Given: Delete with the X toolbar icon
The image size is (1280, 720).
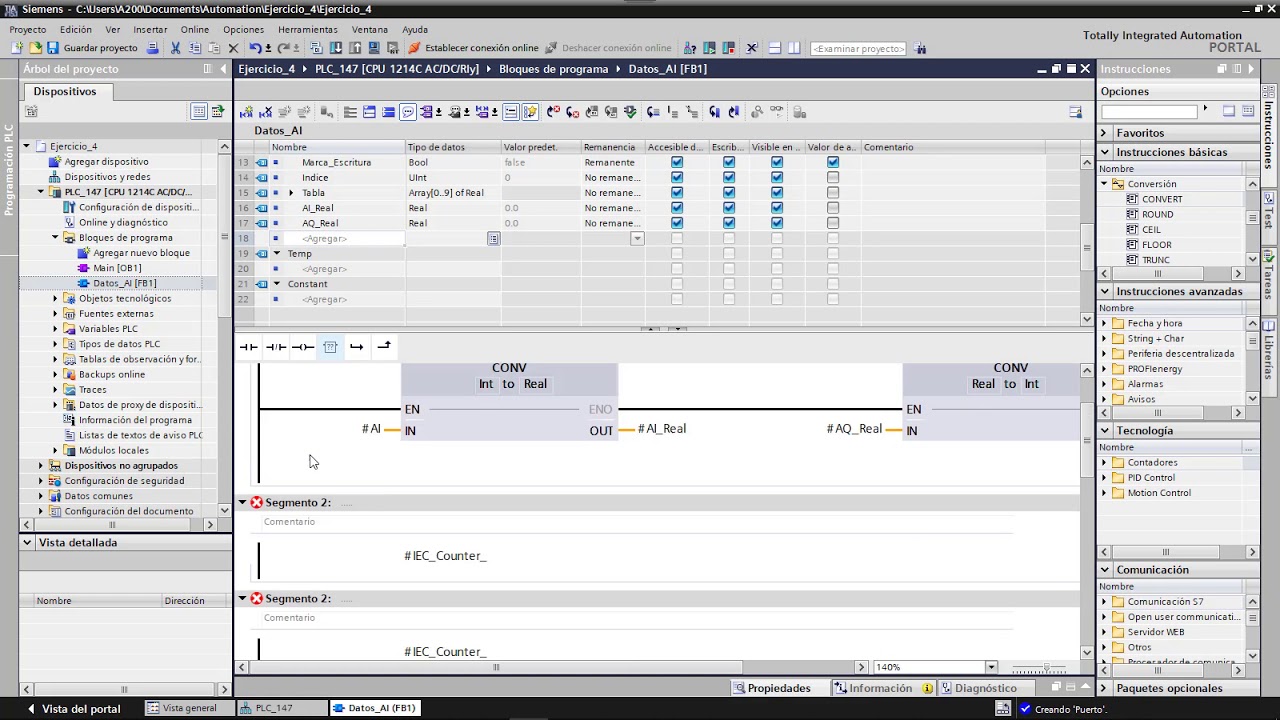Looking at the screenshot, I should [234, 48].
